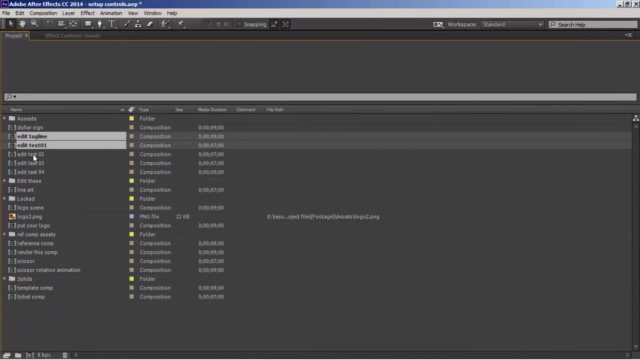Screen dimensions: 640x360
Task: Enable the Snapping checkbox
Action: click(x=239, y=24)
